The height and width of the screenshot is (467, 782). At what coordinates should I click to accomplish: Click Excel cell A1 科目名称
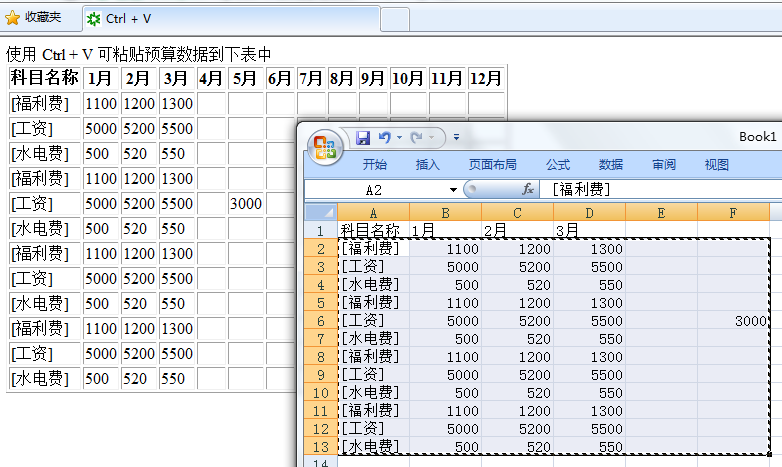[x=374, y=231]
